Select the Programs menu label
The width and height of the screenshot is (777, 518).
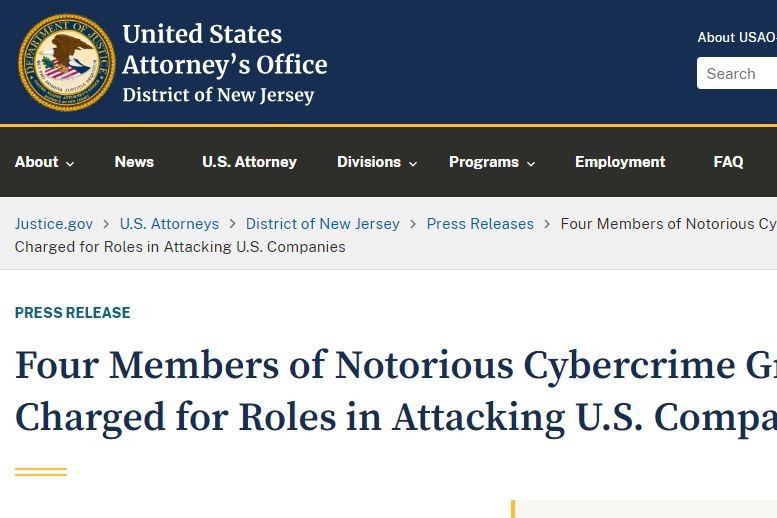click(x=483, y=162)
